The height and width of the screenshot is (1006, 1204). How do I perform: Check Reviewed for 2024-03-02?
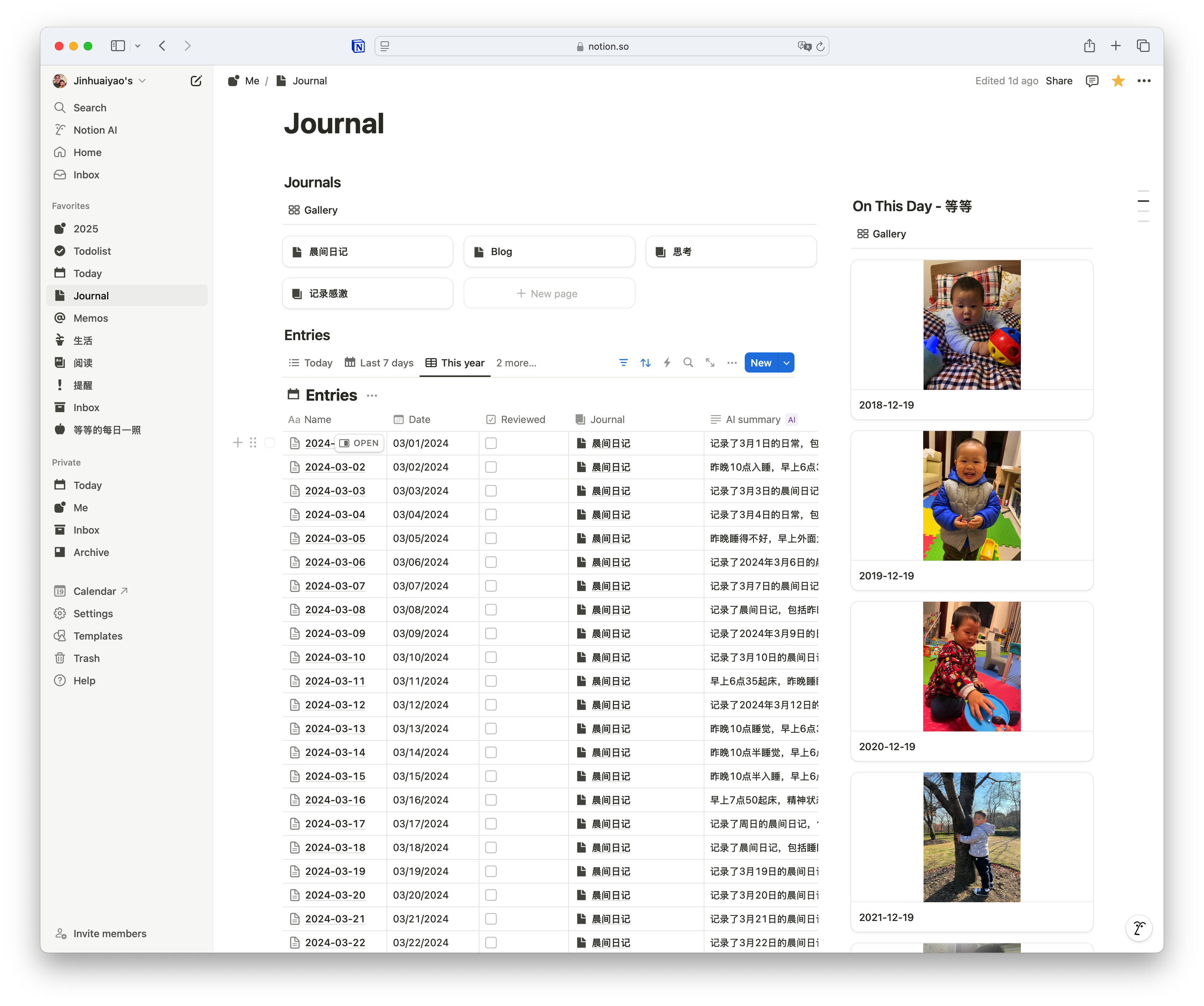[491, 467]
